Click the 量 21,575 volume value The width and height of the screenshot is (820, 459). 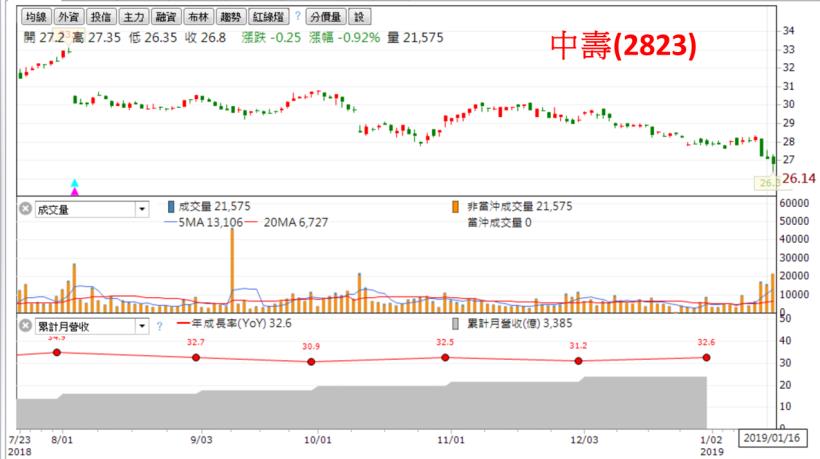(415, 38)
